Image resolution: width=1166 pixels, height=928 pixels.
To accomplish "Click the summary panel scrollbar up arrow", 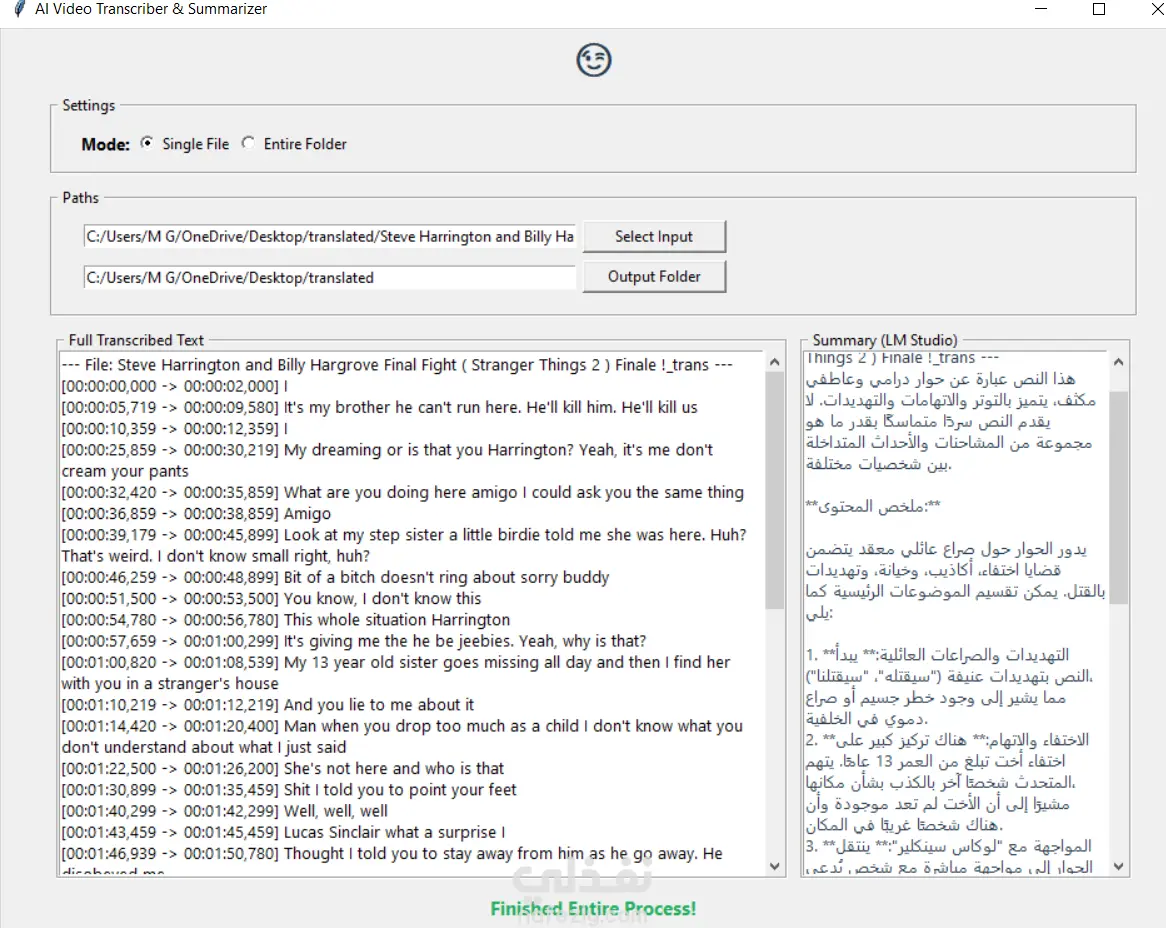I will coord(1118,362).
